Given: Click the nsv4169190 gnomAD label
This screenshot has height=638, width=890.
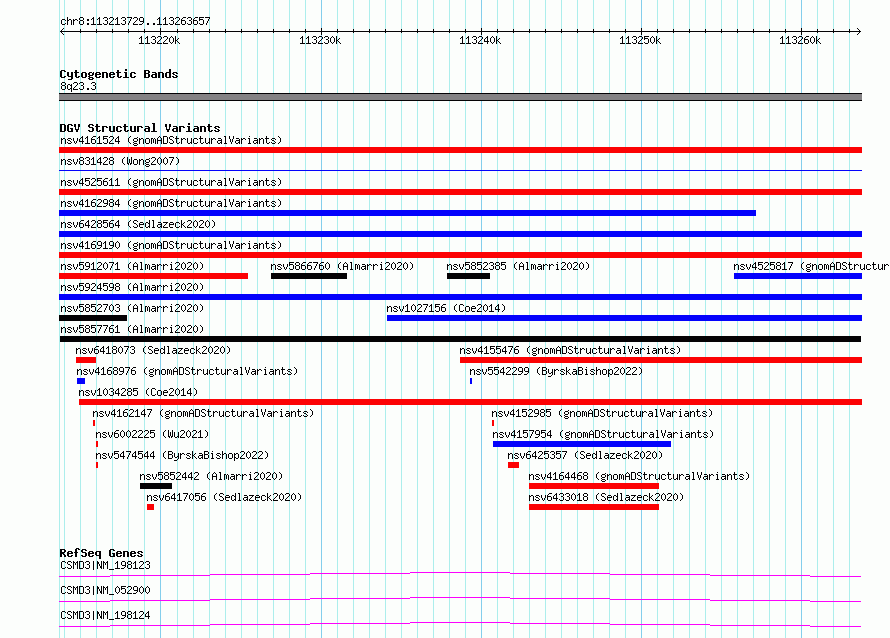Looking at the screenshot, I should tap(171, 245).
